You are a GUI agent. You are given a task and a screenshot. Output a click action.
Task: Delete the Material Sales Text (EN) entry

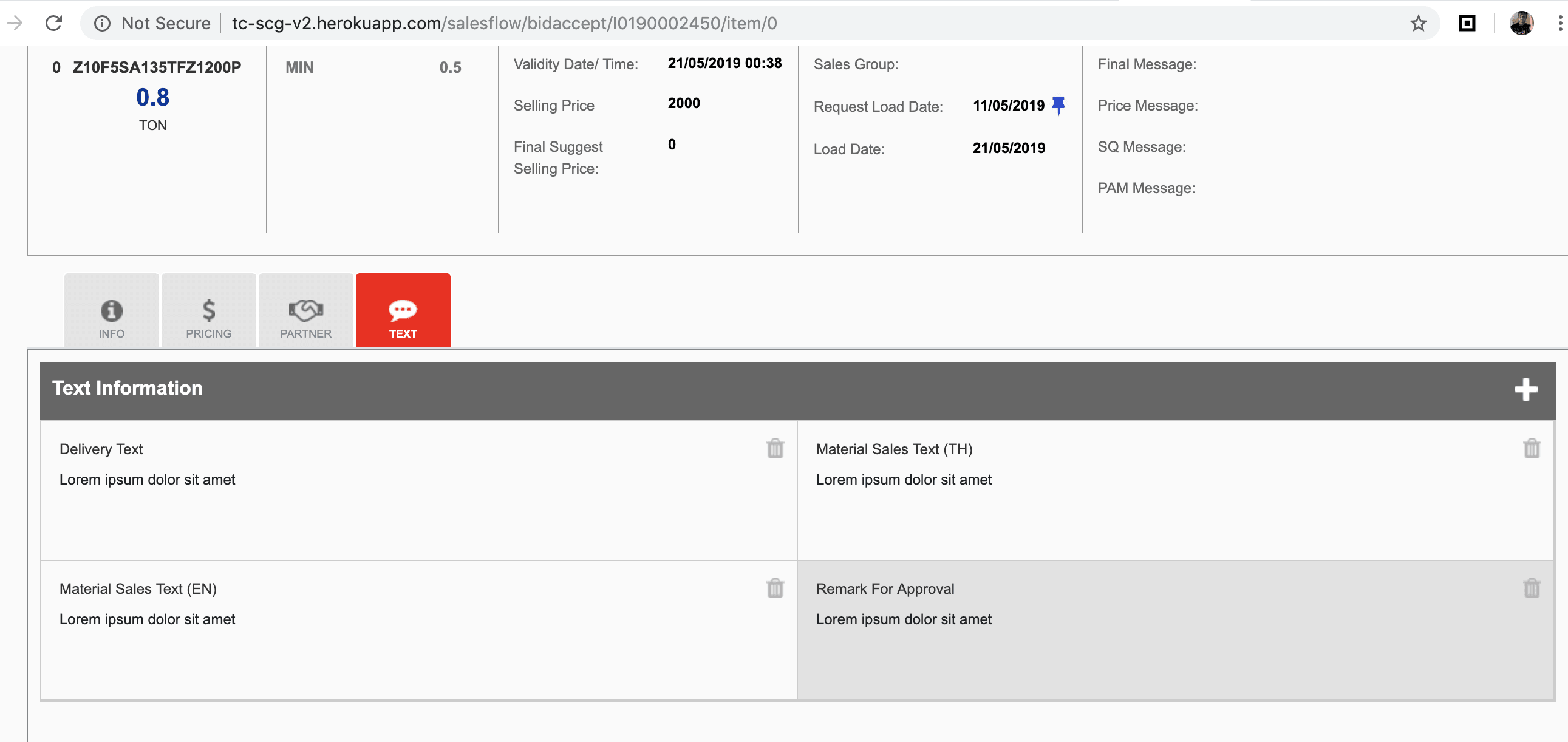pyautogui.click(x=774, y=588)
